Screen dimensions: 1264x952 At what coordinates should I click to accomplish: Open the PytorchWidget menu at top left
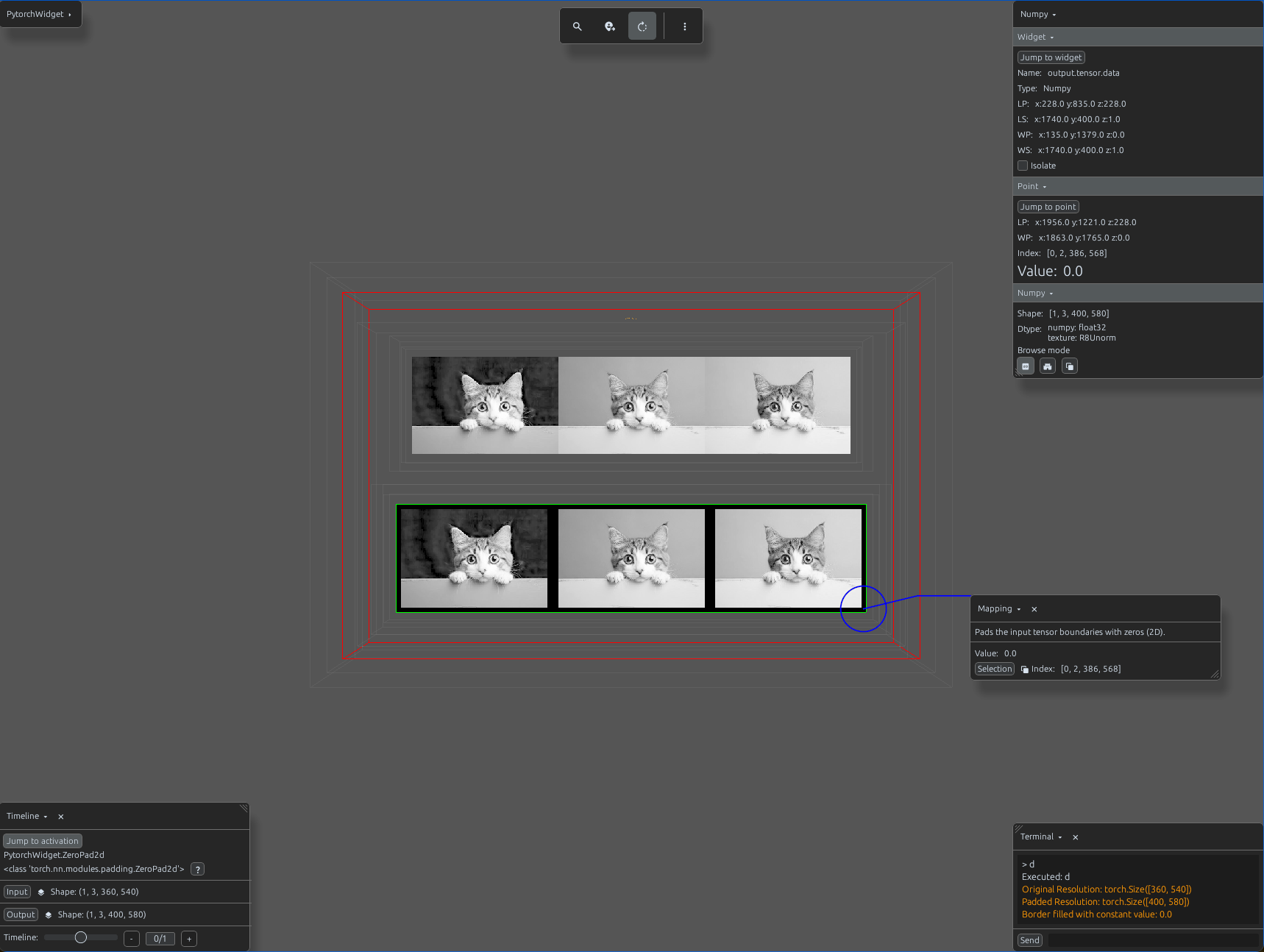pos(40,14)
